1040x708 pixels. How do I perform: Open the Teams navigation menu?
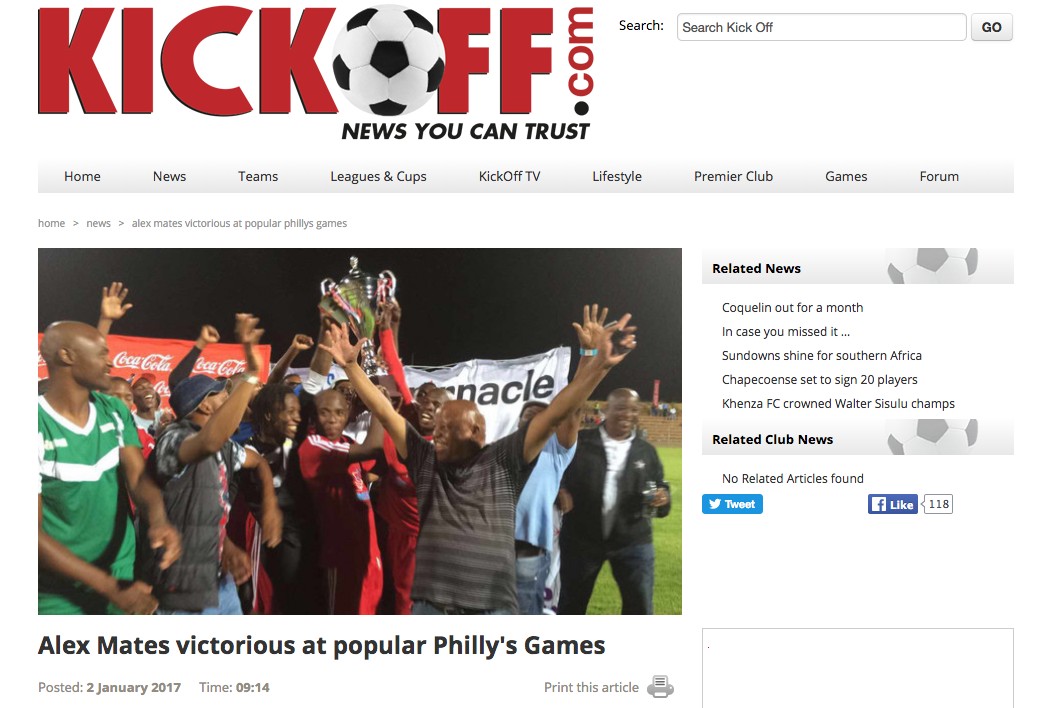[258, 177]
